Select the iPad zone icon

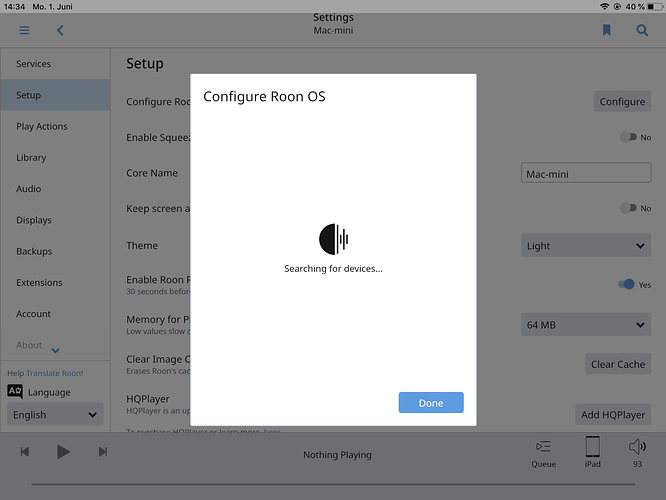[x=593, y=446]
